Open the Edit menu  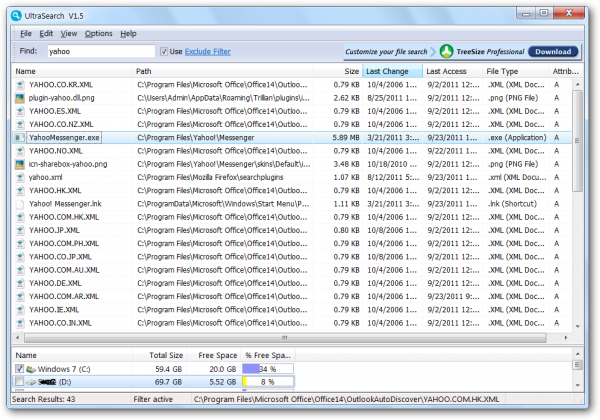(46, 34)
